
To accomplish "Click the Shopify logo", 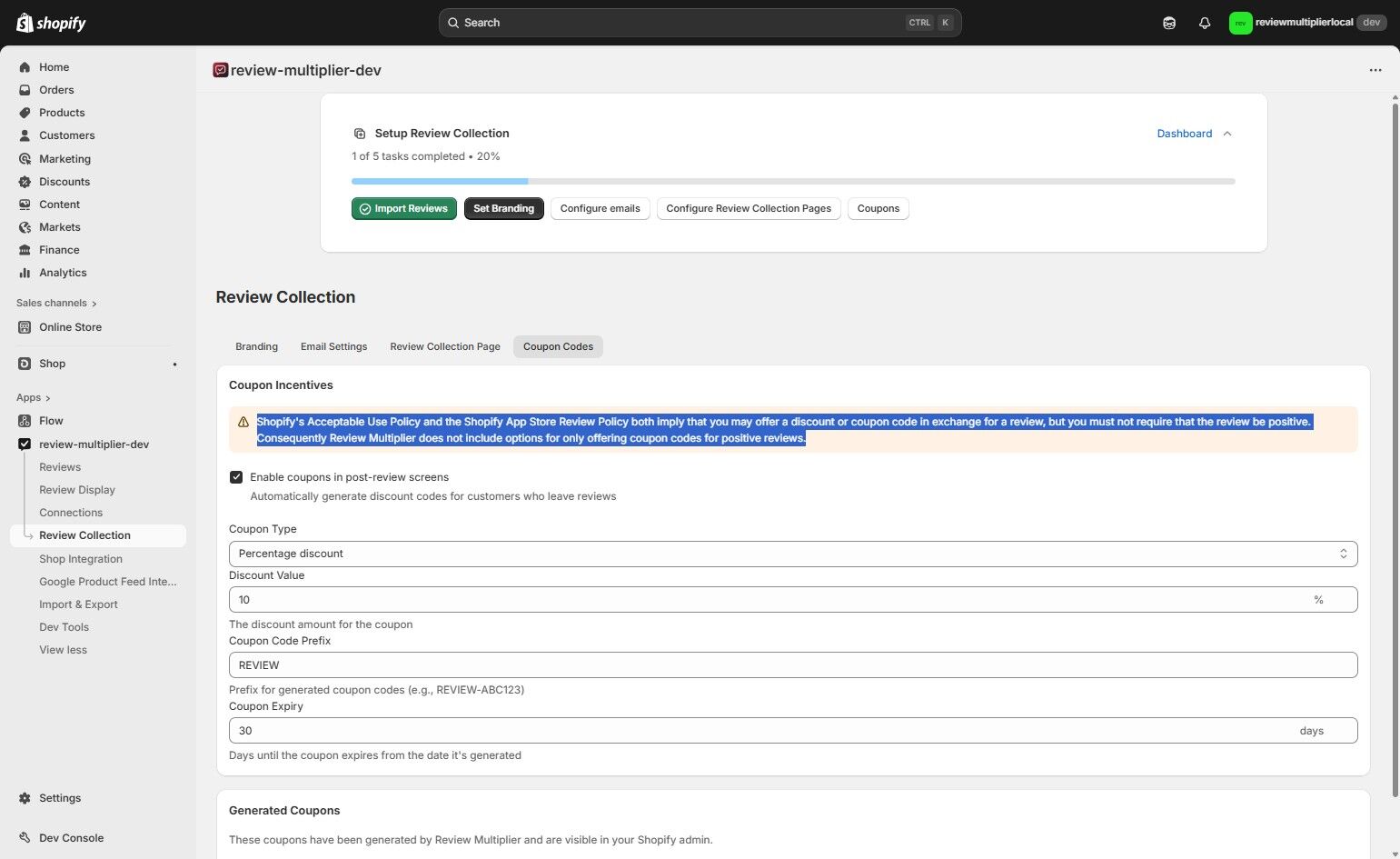I will [51, 23].
